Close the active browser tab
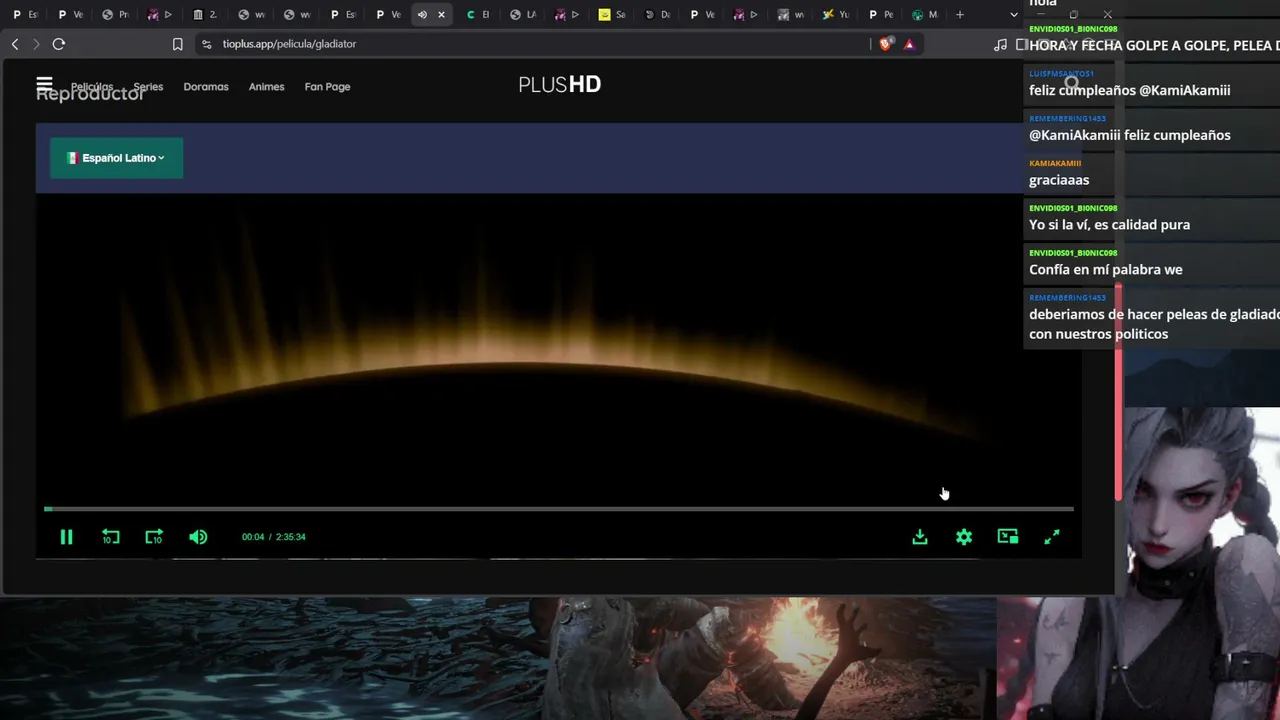The width and height of the screenshot is (1280, 720). [x=441, y=15]
